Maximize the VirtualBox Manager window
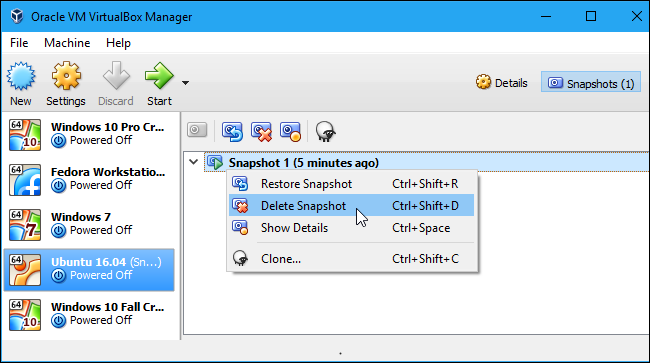 (x=591, y=16)
